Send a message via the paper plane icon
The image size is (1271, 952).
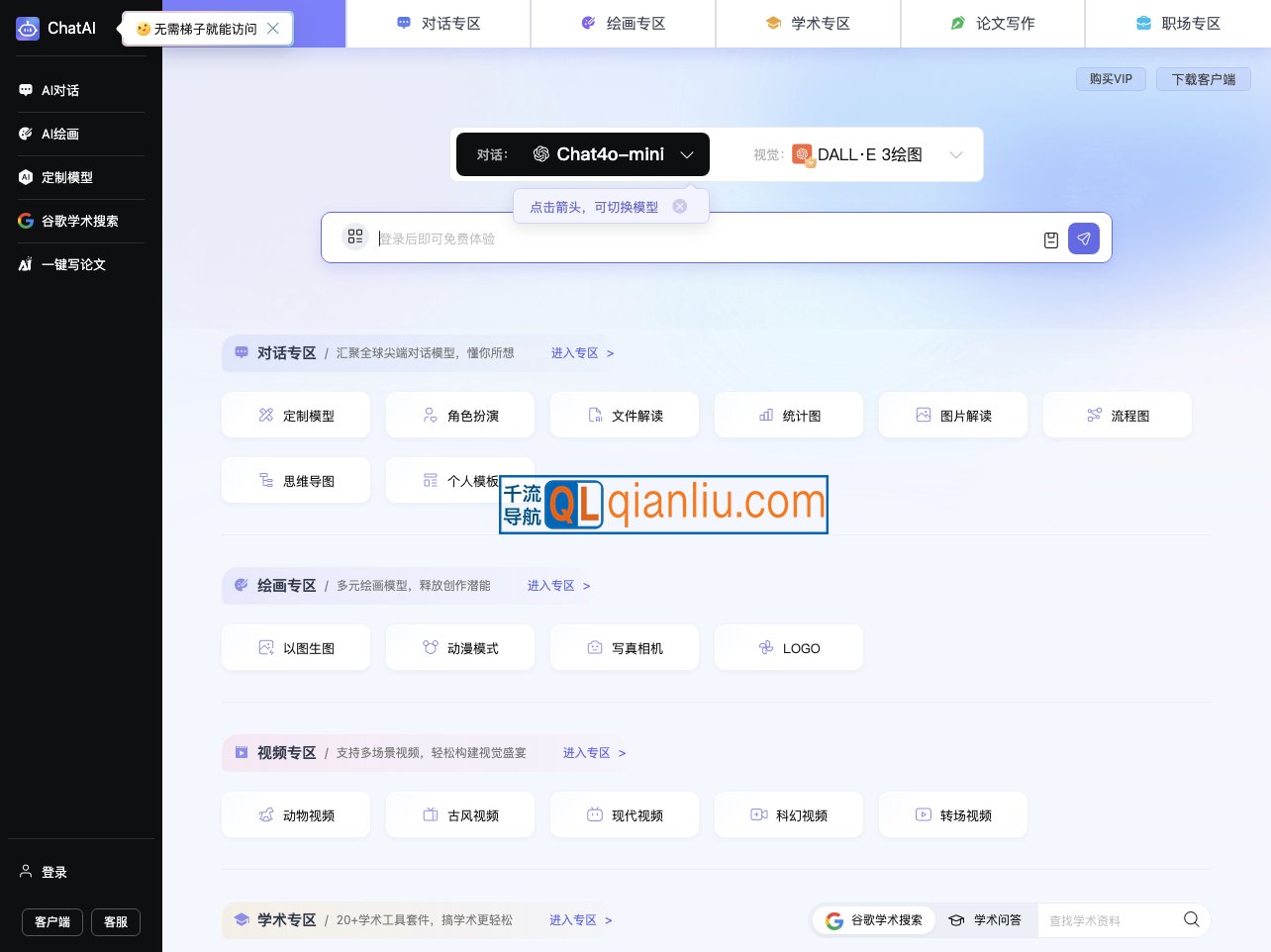tap(1084, 238)
